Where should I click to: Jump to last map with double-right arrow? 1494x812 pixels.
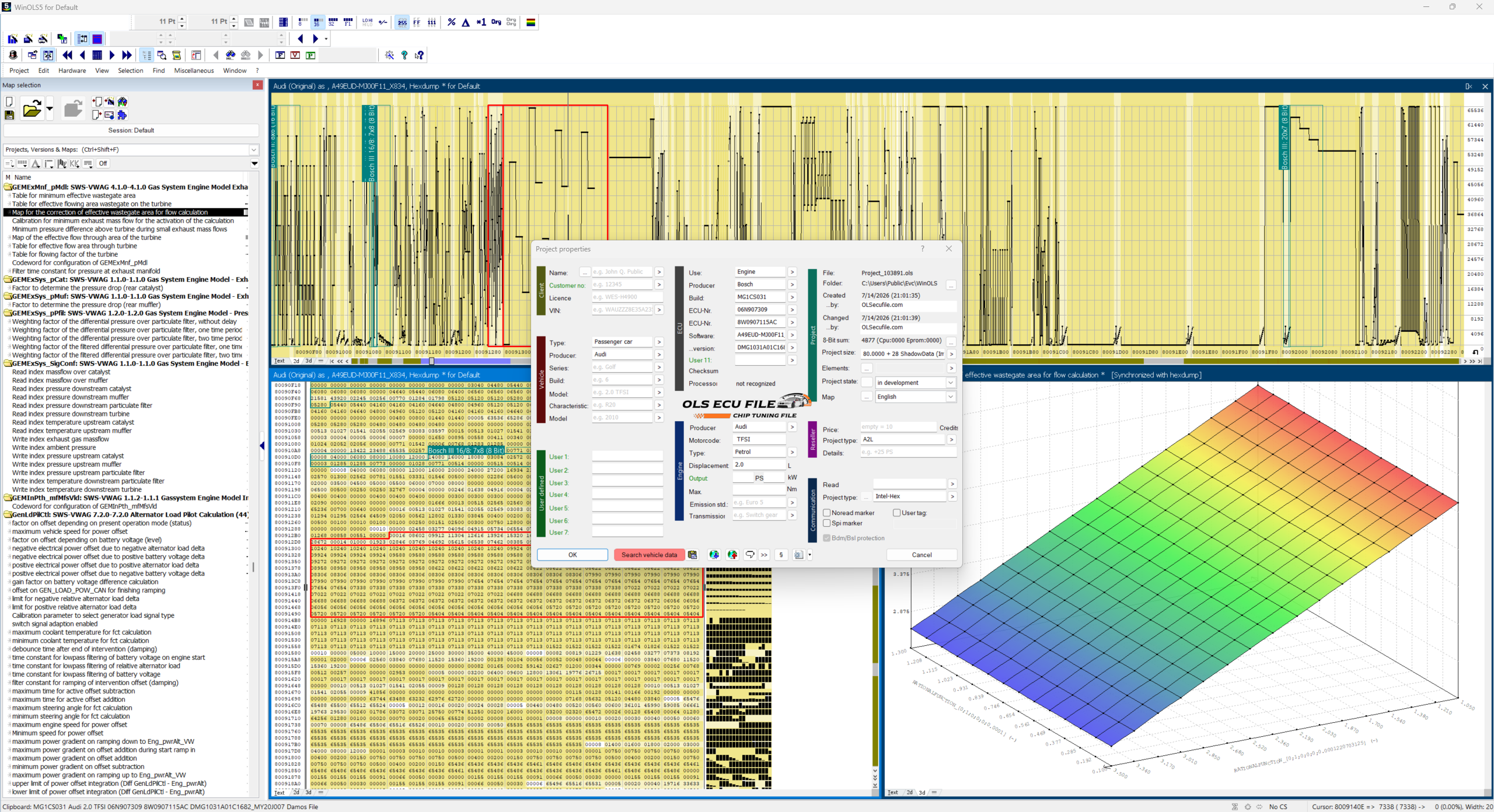click(x=127, y=55)
